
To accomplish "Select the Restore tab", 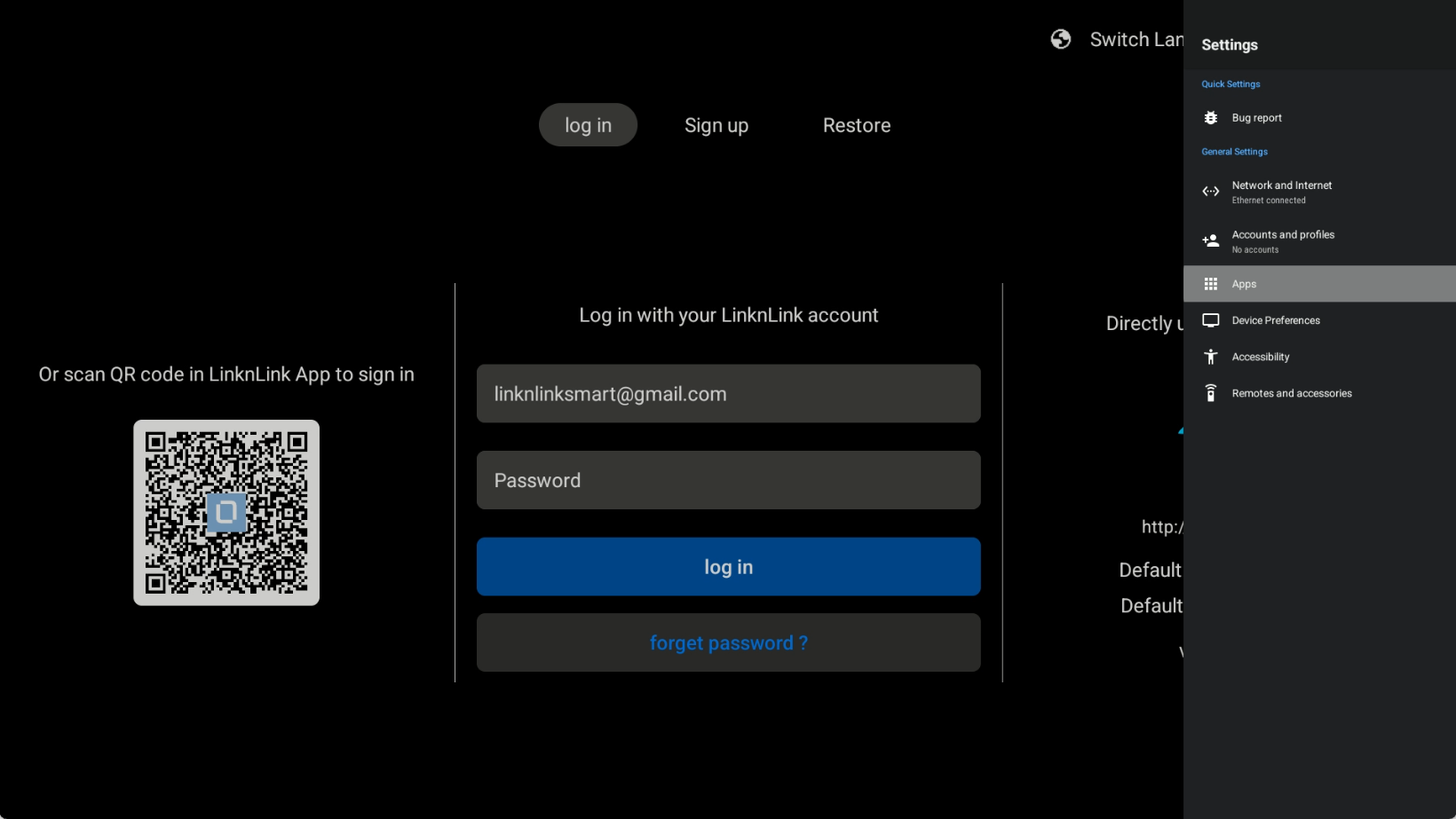I will click(x=856, y=125).
